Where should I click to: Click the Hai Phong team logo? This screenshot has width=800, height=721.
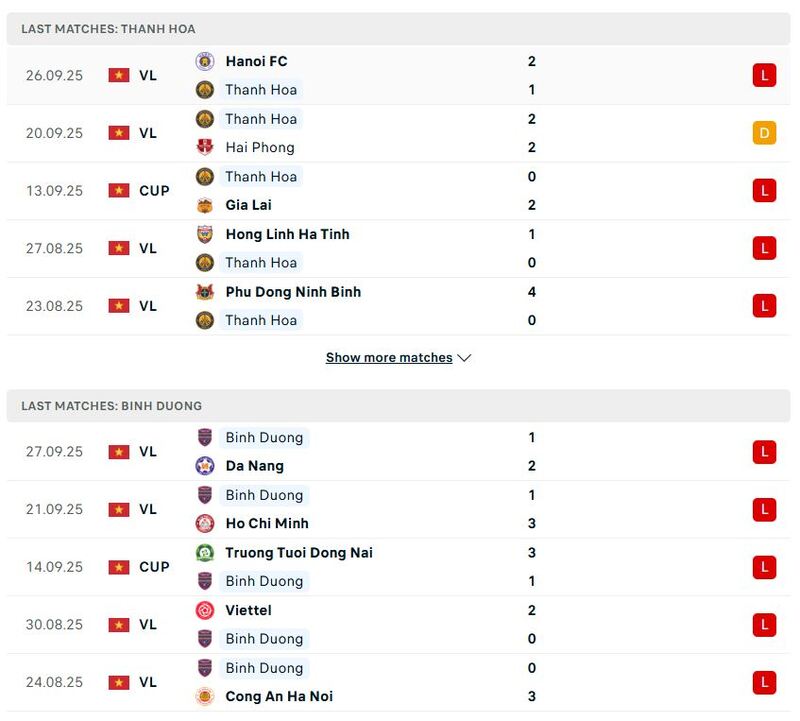coord(205,147)
